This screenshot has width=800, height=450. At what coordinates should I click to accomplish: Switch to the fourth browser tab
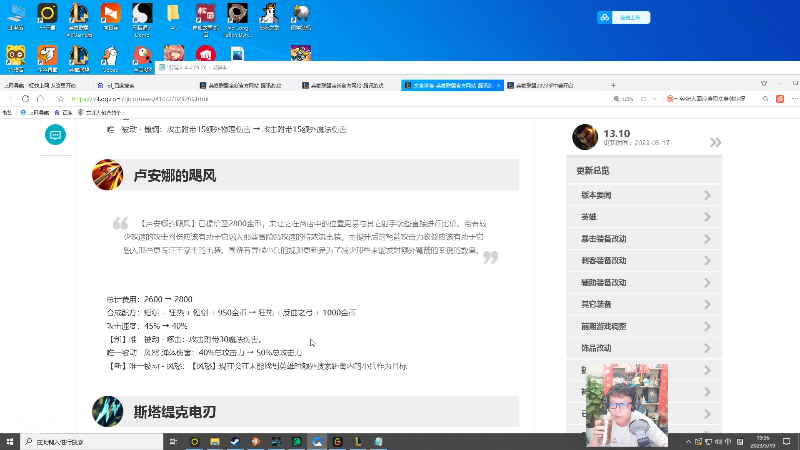click(x=348, y=85)
